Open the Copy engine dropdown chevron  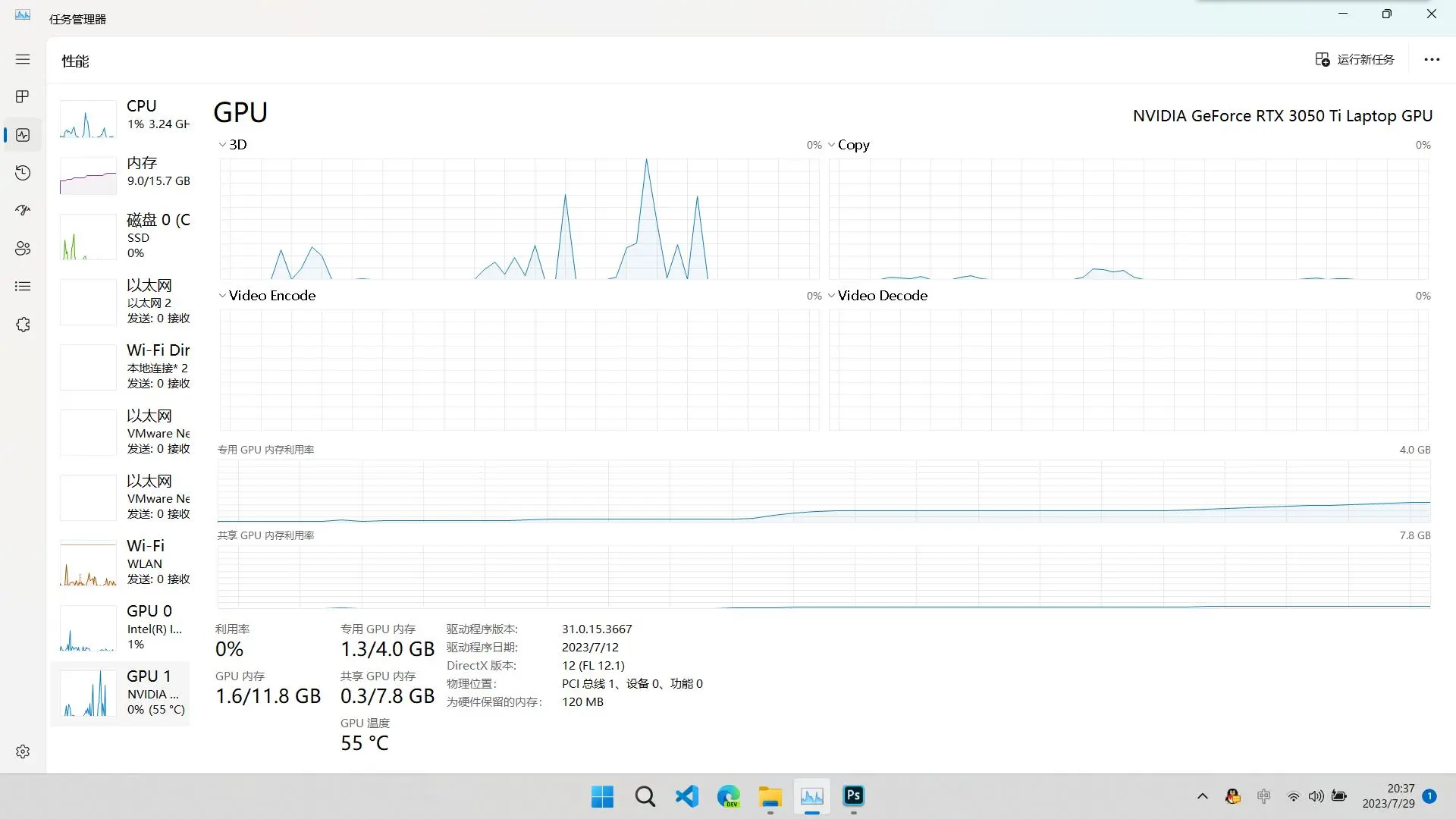[831, 145]
